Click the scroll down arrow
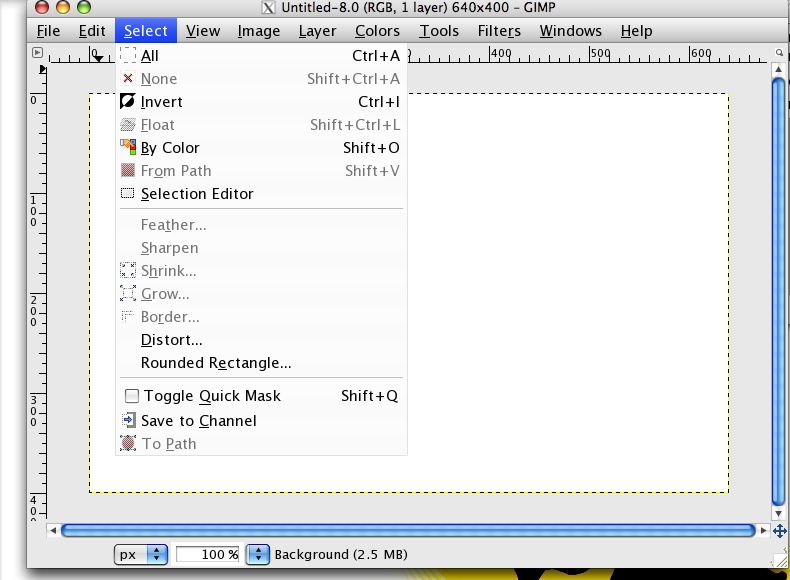Image resolution: width=790 pixels, height=580 pixels. tap(778, 513)
